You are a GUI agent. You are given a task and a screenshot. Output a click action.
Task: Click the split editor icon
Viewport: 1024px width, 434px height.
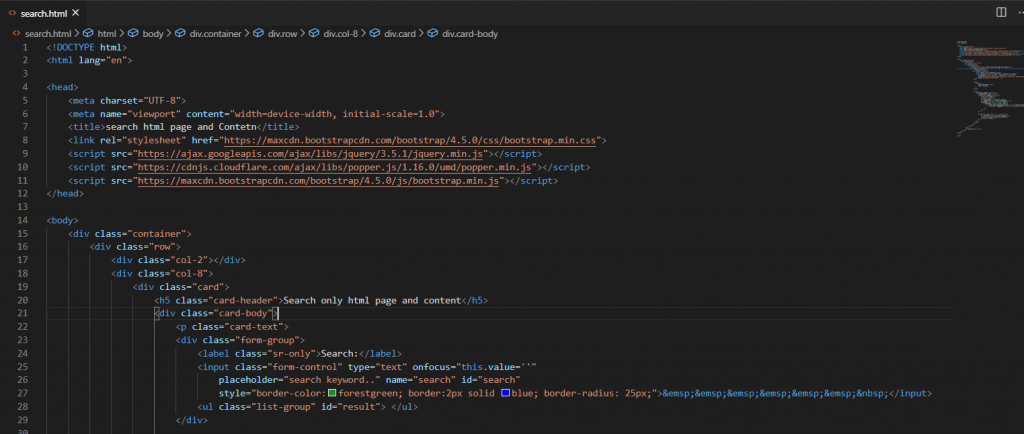tap(1000, 12)
